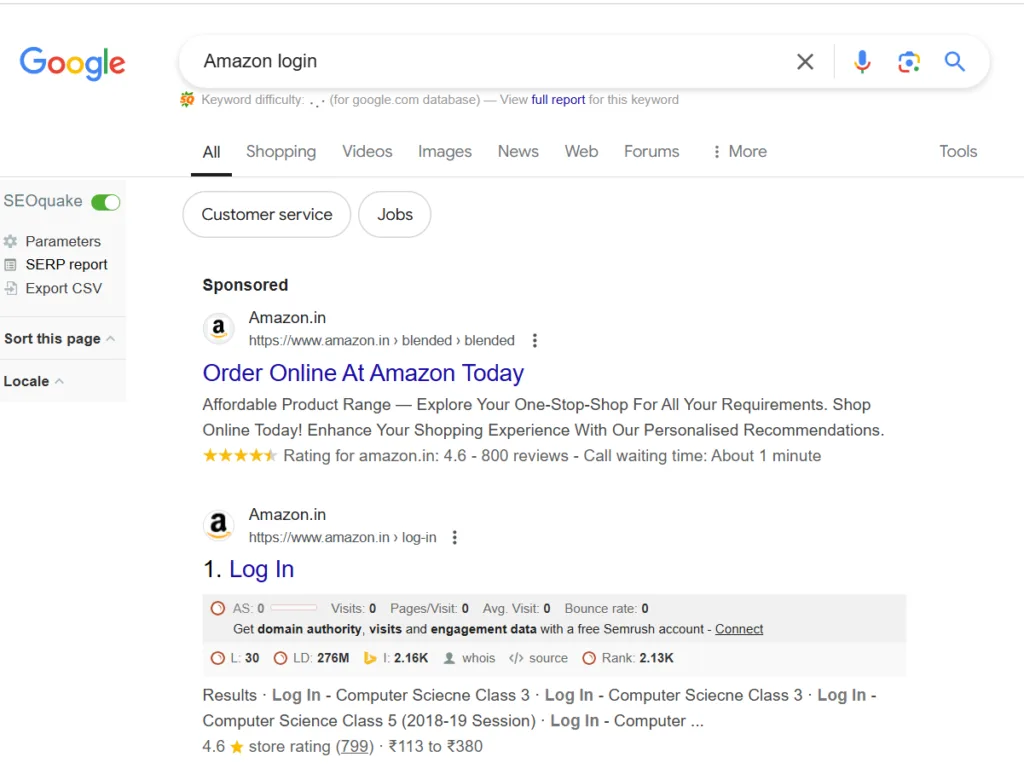
Task: Expand the Locale section
Action: (x=34, y=381)
